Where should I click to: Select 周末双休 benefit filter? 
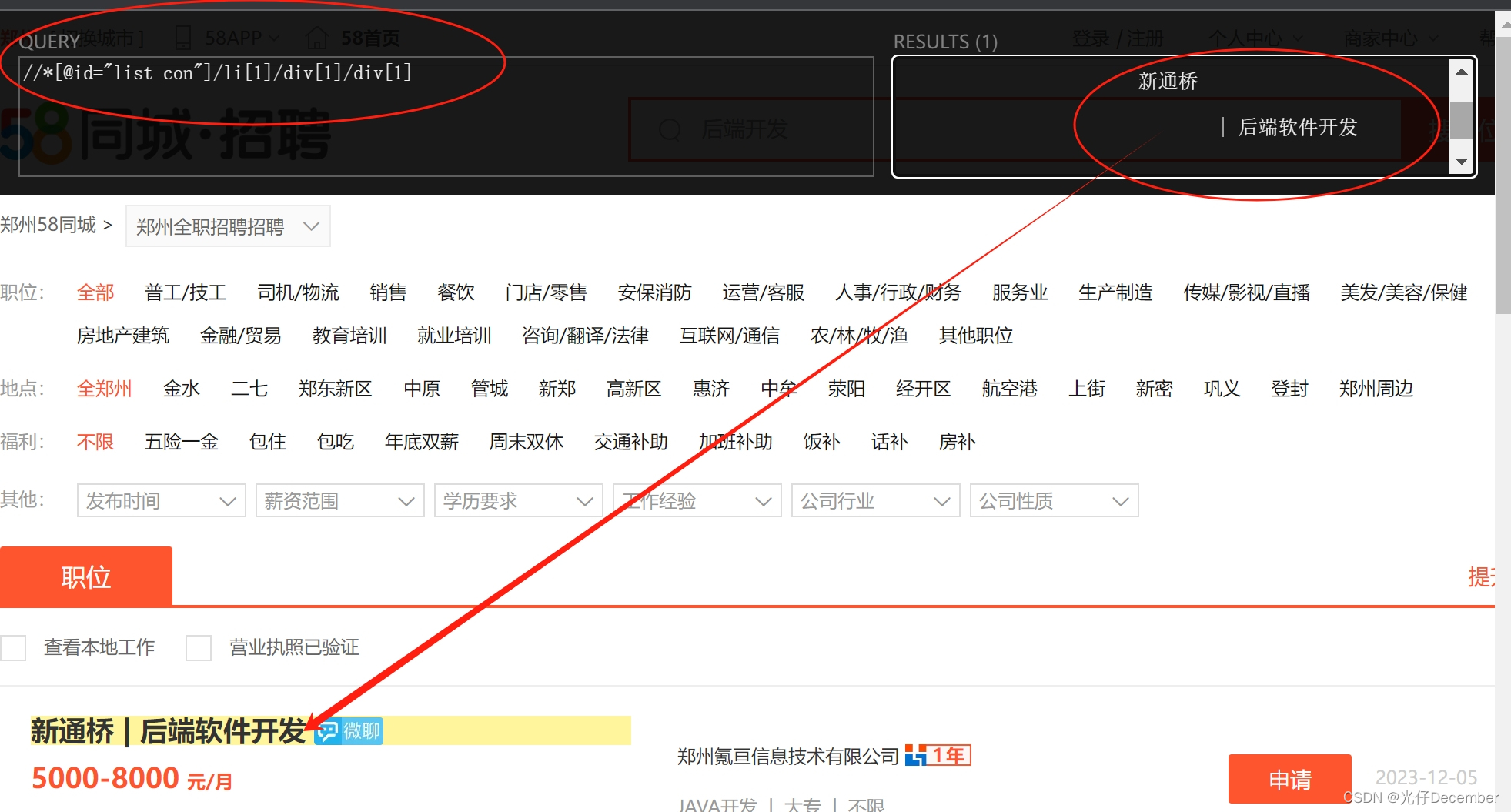click(x=527, y=442)
